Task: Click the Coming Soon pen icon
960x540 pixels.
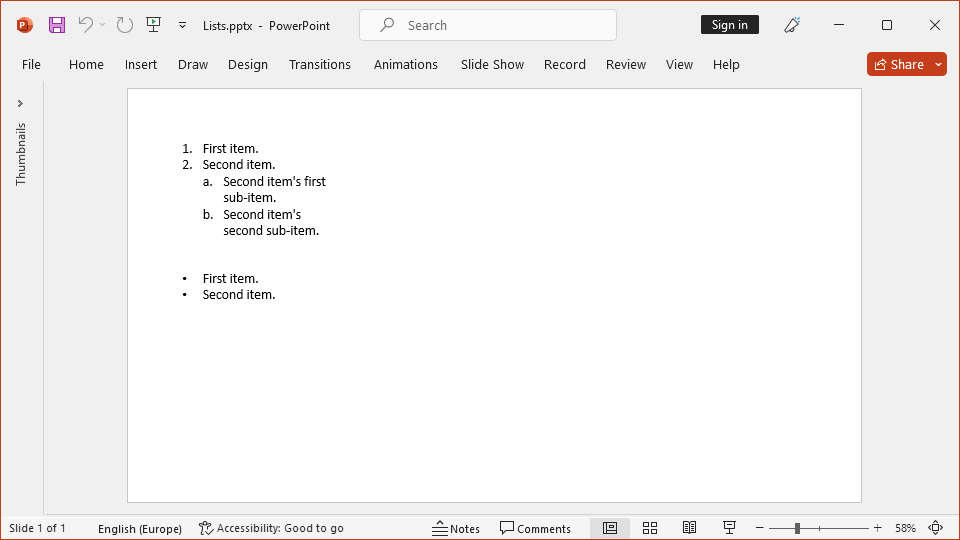Action: [x=793, y=25]
